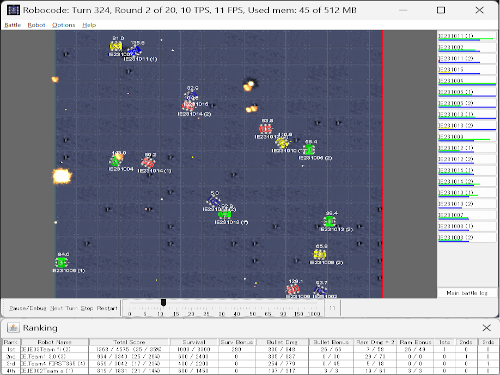Image resolution: width=500 pixels, height=375 pixels.
Task: Open robot console for IE231002
Action: (x=467, y=48)
